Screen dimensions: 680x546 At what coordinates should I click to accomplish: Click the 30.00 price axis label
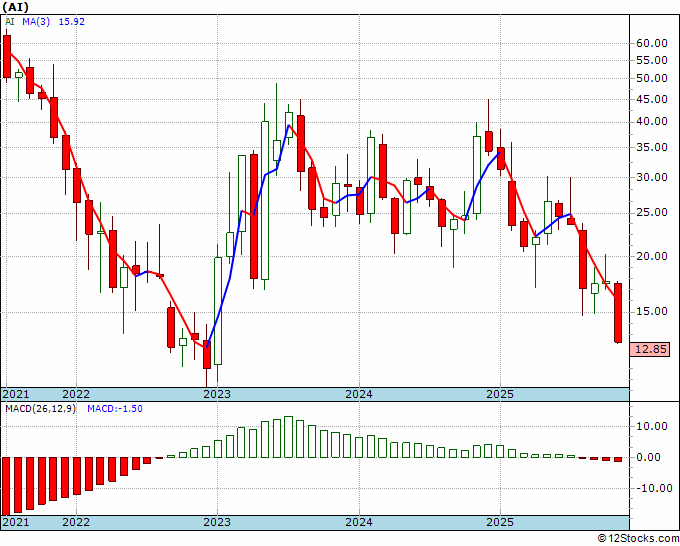pos(651,177)
